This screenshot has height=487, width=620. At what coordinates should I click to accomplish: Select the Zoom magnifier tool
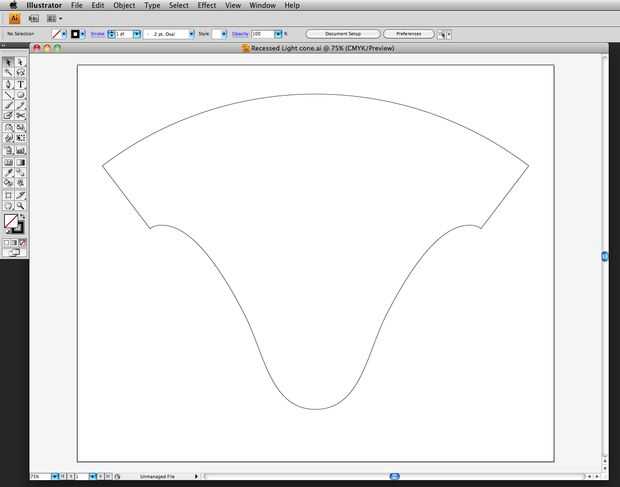[21, 206]
